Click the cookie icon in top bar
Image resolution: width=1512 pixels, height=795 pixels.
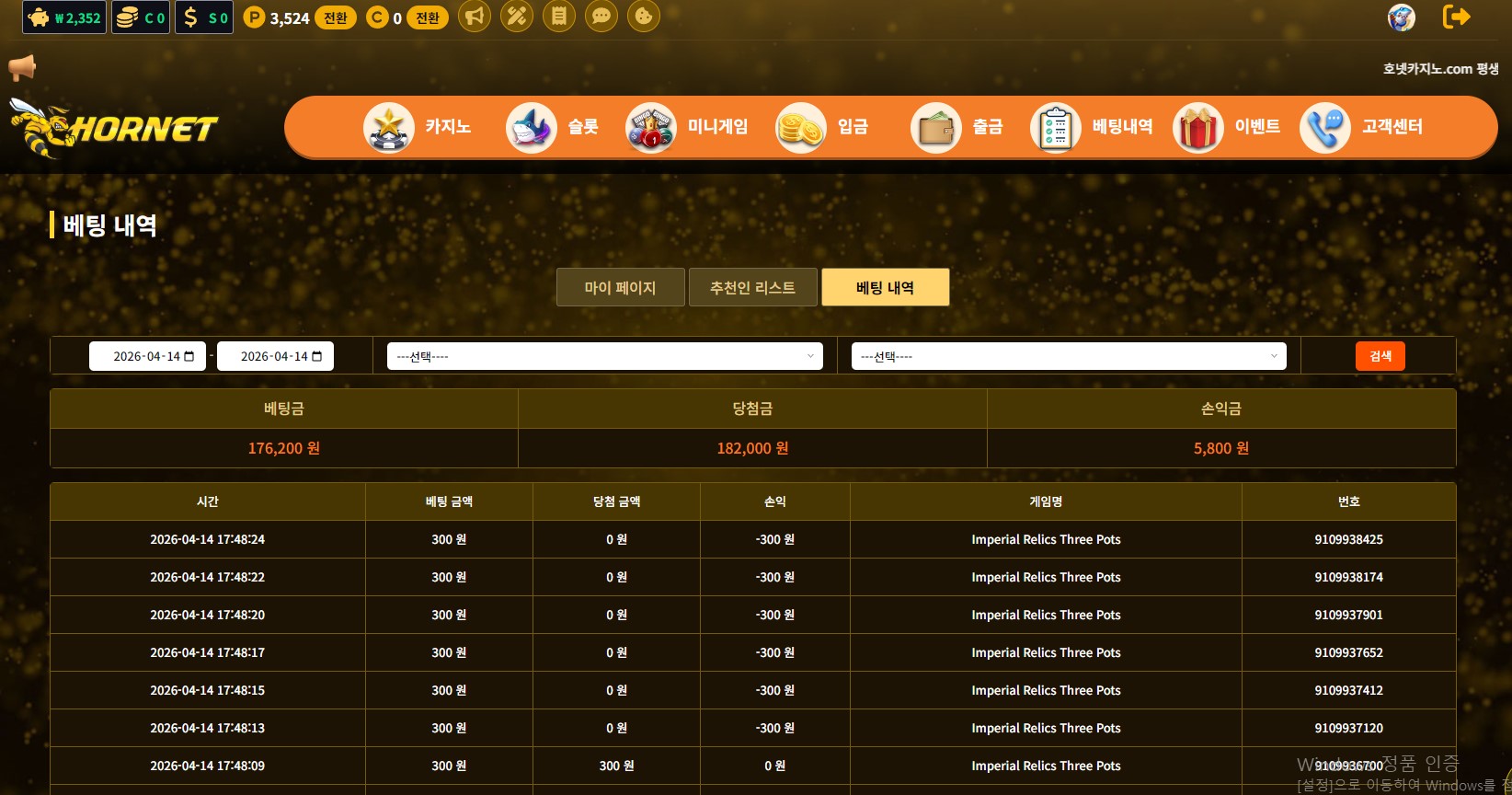pyautogui.click(x=644, y=17)
